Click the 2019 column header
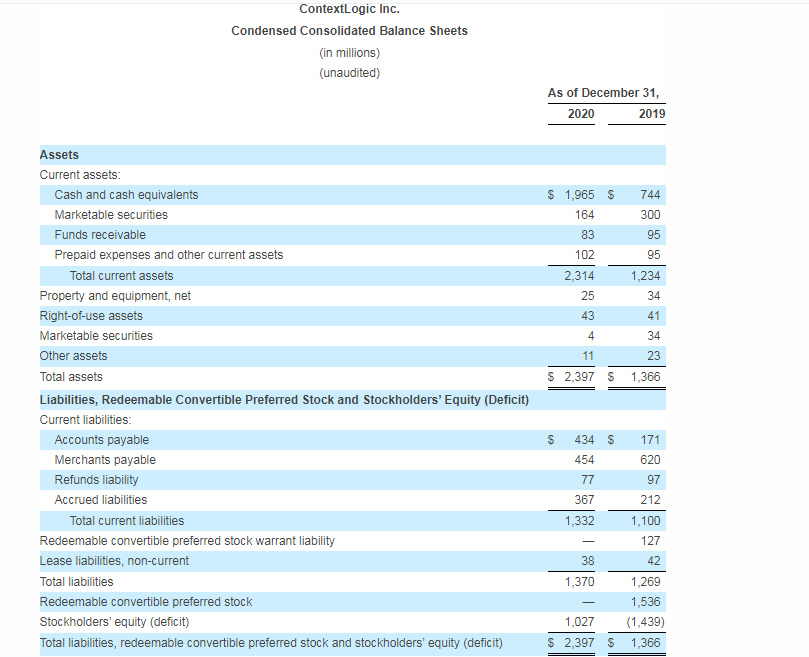This screenshot has width=809, height=657. click(652, 114)
